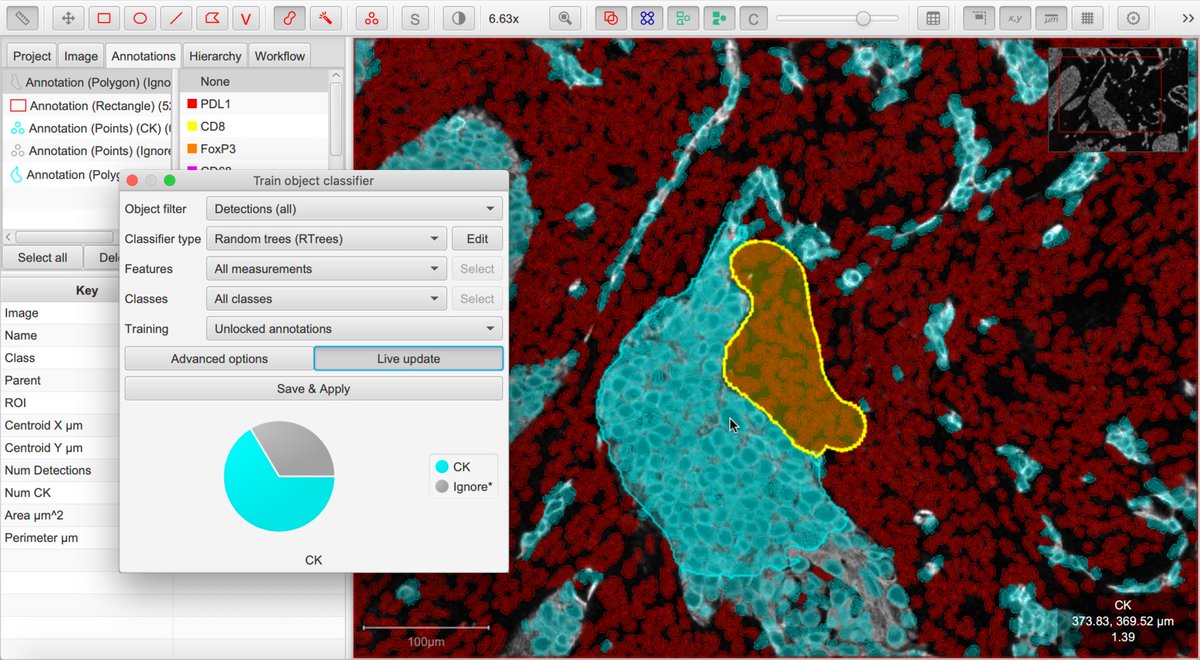Expand the Training dropdown showing Unlocked annotations
Viewport: 1200px width, 660px height.
point(353,328)
